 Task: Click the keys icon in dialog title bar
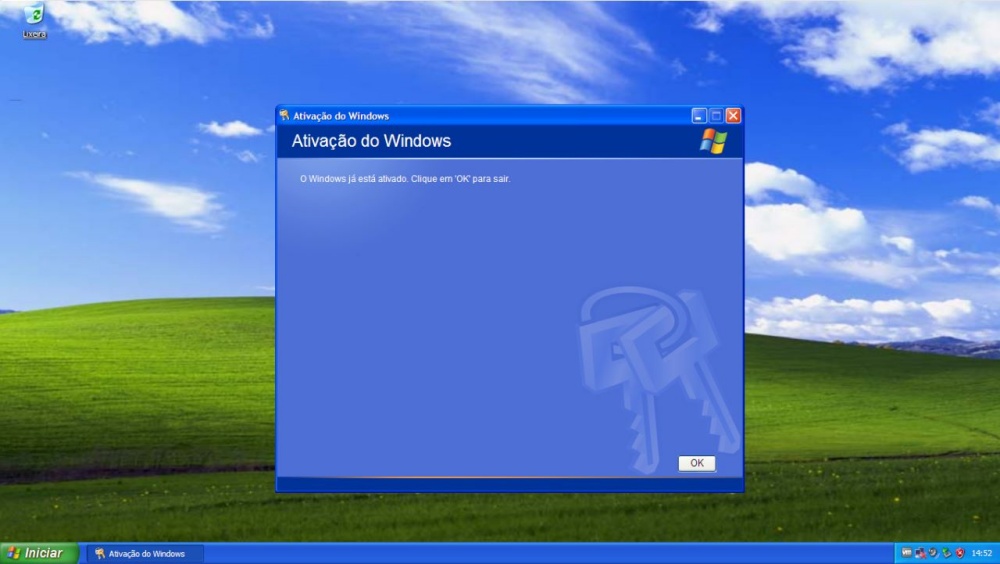(284, 115)
